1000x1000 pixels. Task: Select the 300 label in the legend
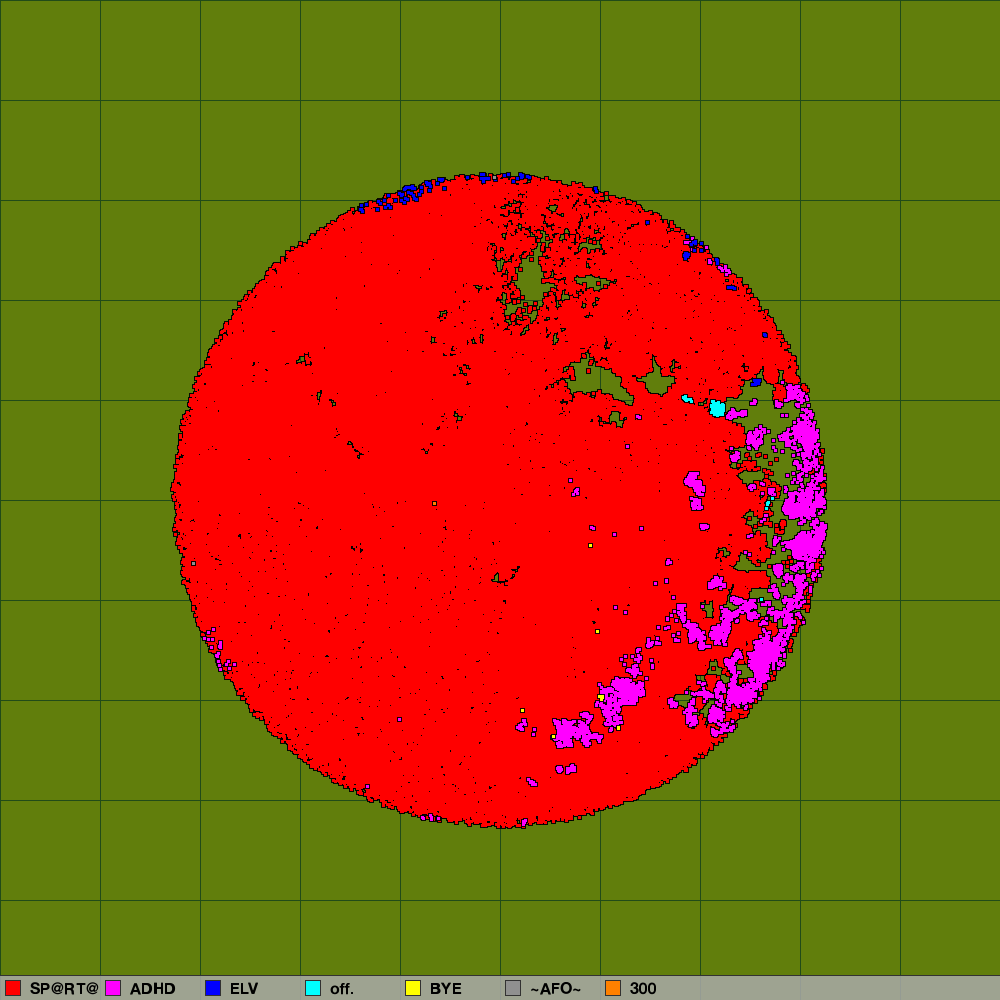[643, 989]
